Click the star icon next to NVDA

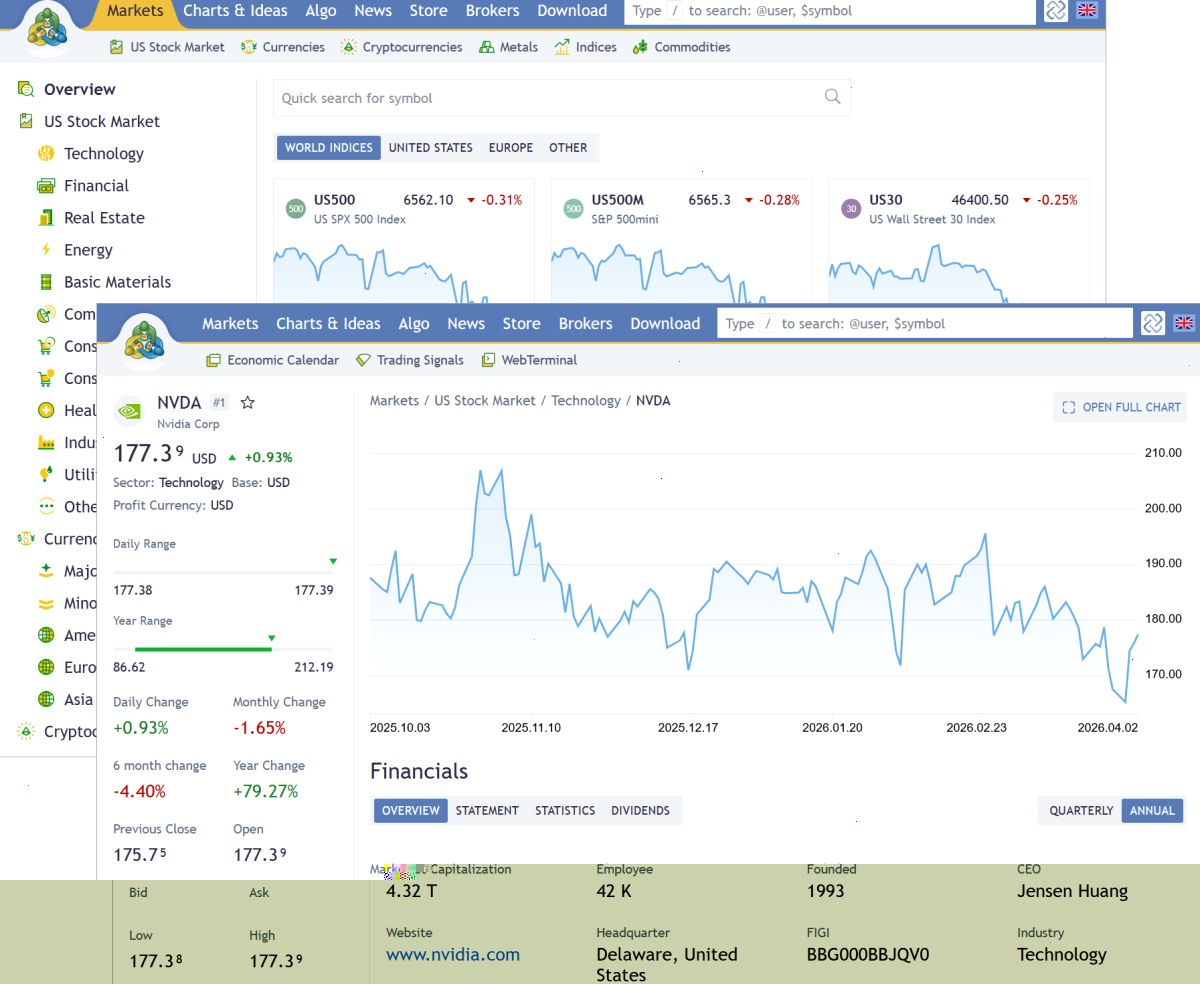[x=248, y=402]
